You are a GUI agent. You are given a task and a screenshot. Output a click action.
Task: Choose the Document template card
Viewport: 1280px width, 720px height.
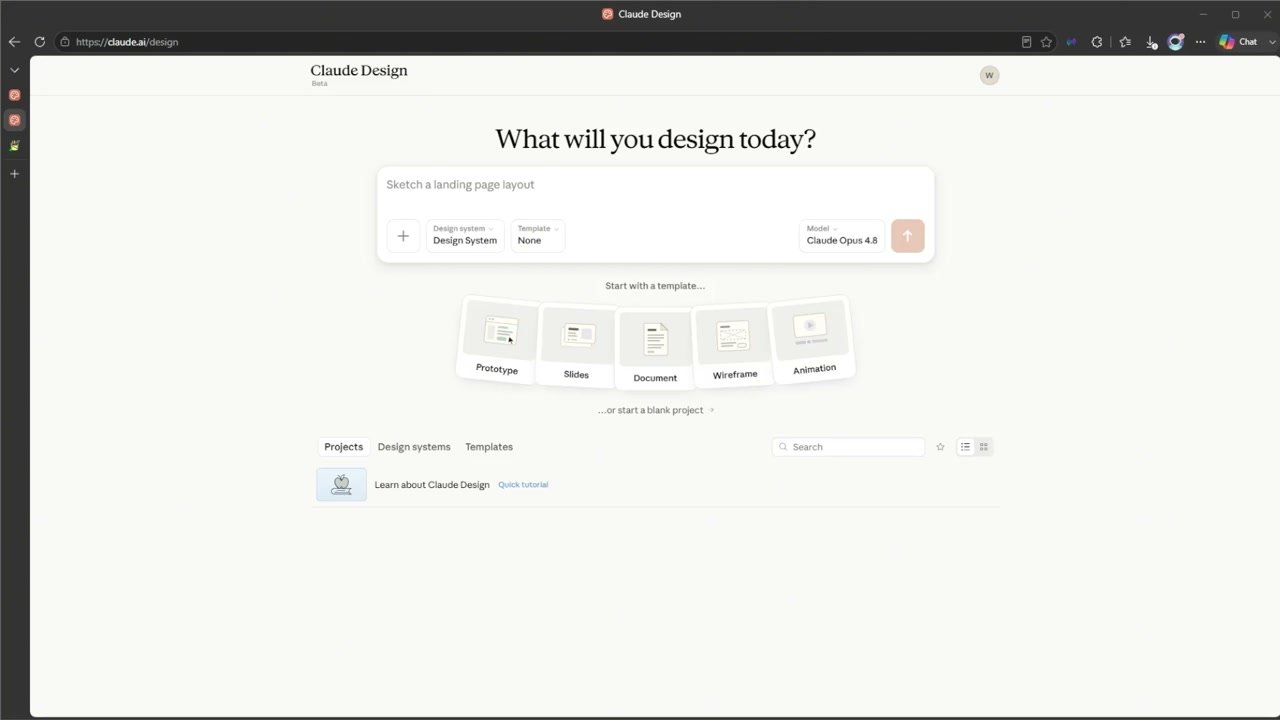coord(655,347)
